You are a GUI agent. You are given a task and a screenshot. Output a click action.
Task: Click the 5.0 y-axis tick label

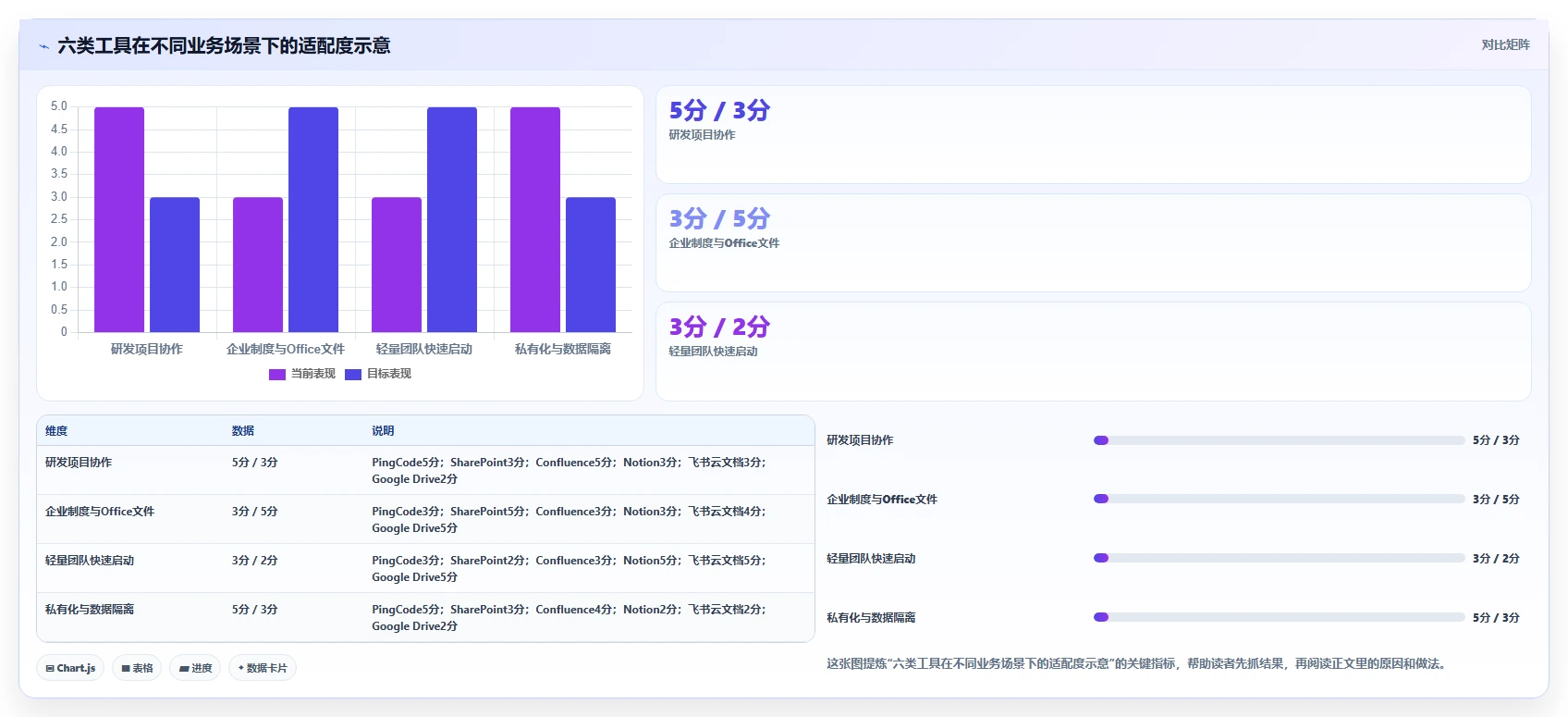coord(59,106)
